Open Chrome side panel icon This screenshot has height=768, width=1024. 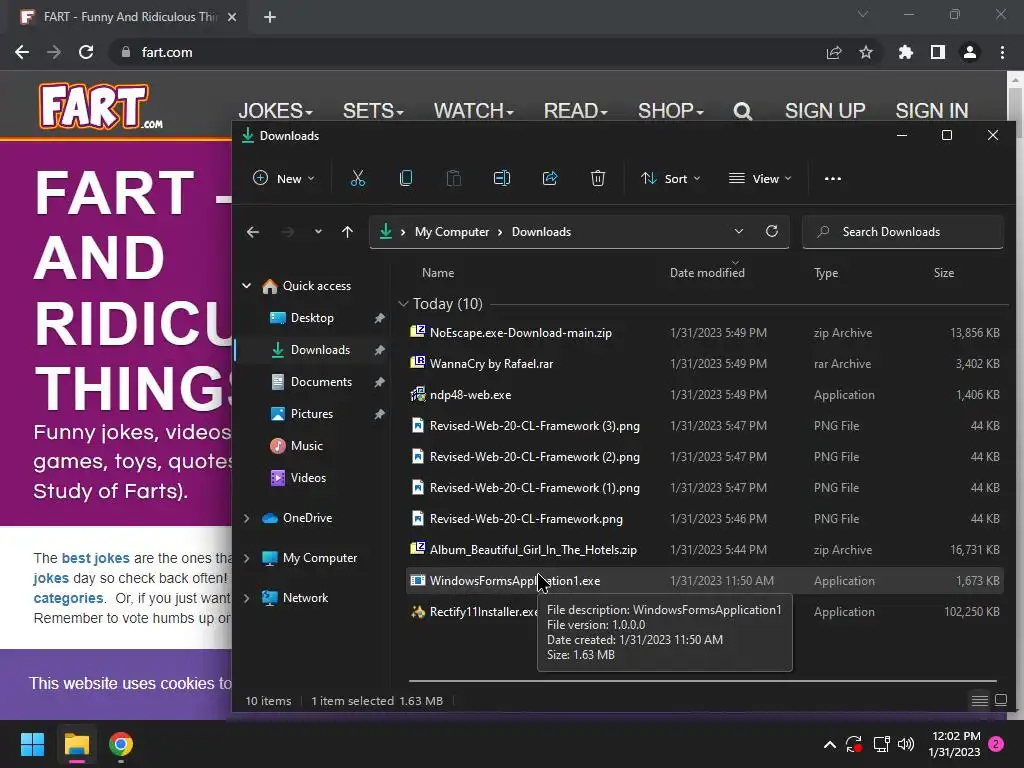pyautogui.click(x=938, y=52)
